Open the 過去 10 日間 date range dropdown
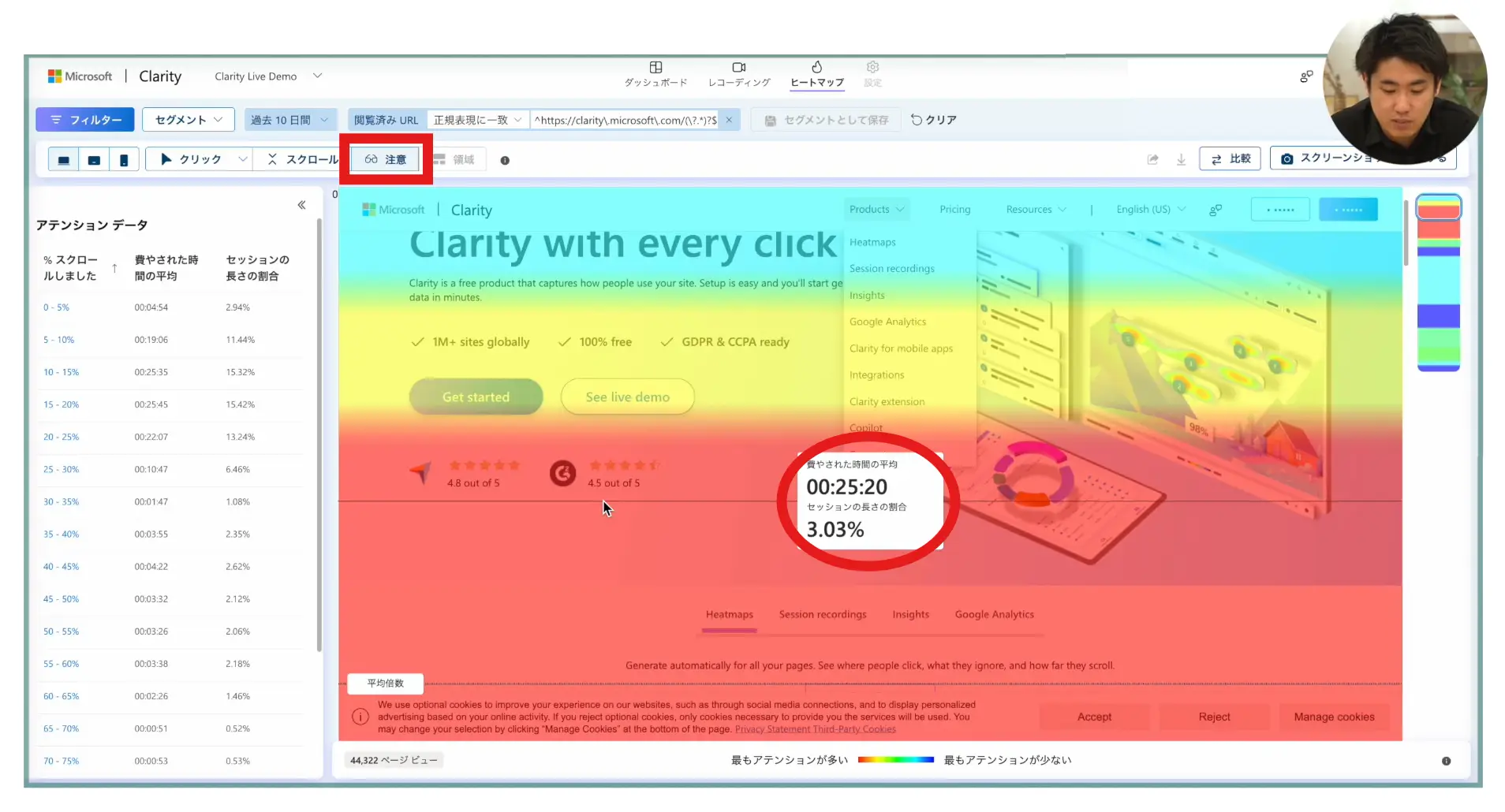Viewport: 1505px width, 812px height. [x=289, y=121]
